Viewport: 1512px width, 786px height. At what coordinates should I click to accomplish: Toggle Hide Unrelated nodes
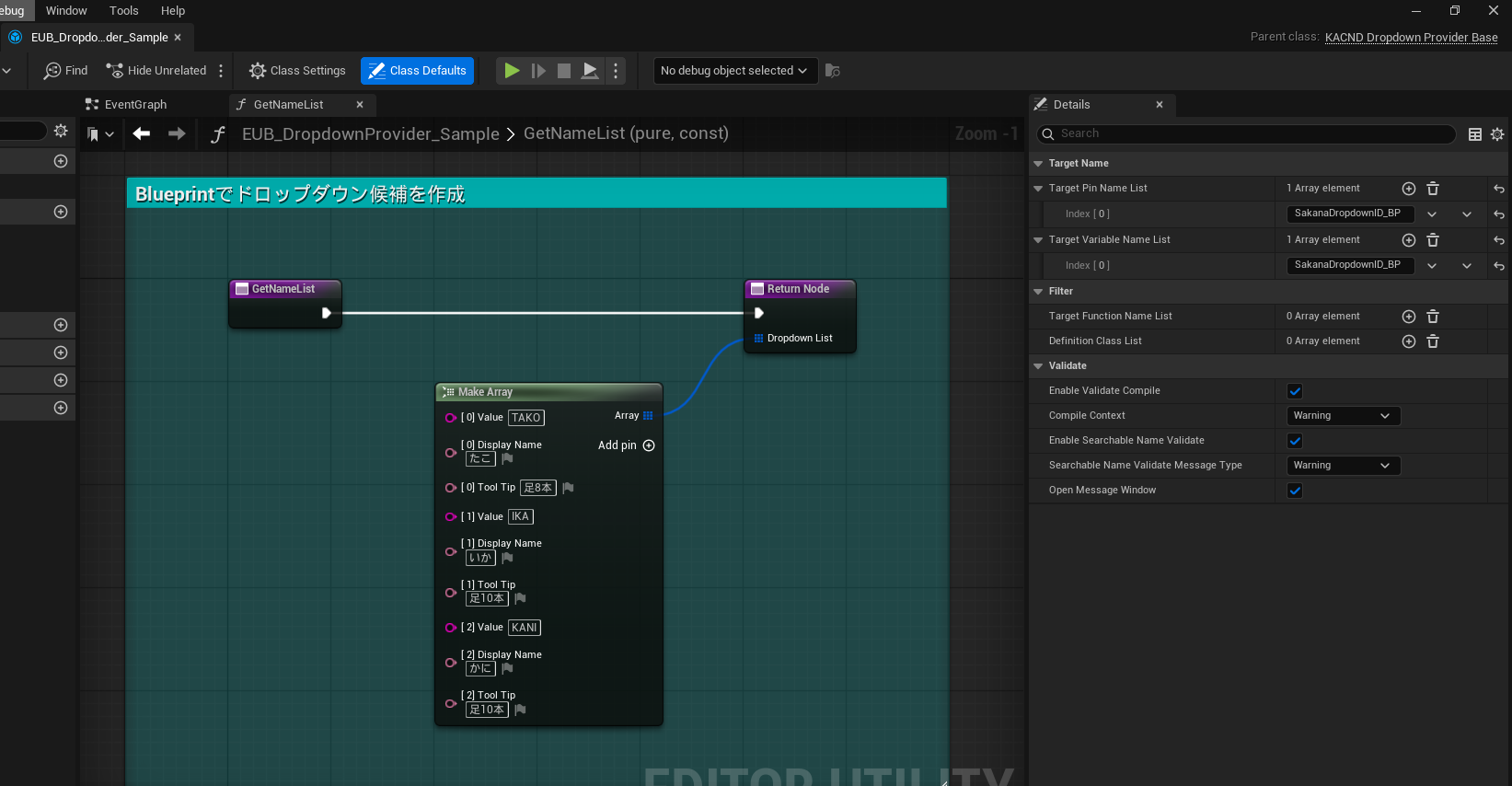[x=156, y=71]
